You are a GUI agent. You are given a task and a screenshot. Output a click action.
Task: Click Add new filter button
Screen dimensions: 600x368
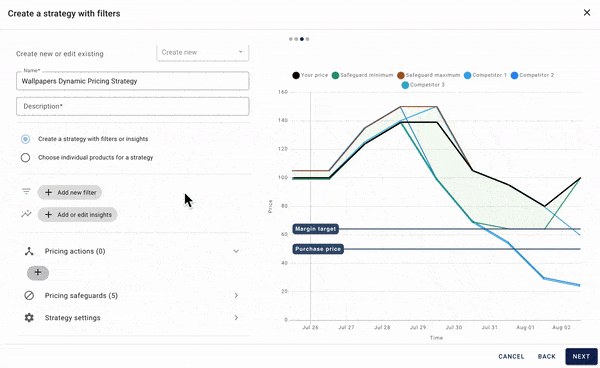coord(70,192)
